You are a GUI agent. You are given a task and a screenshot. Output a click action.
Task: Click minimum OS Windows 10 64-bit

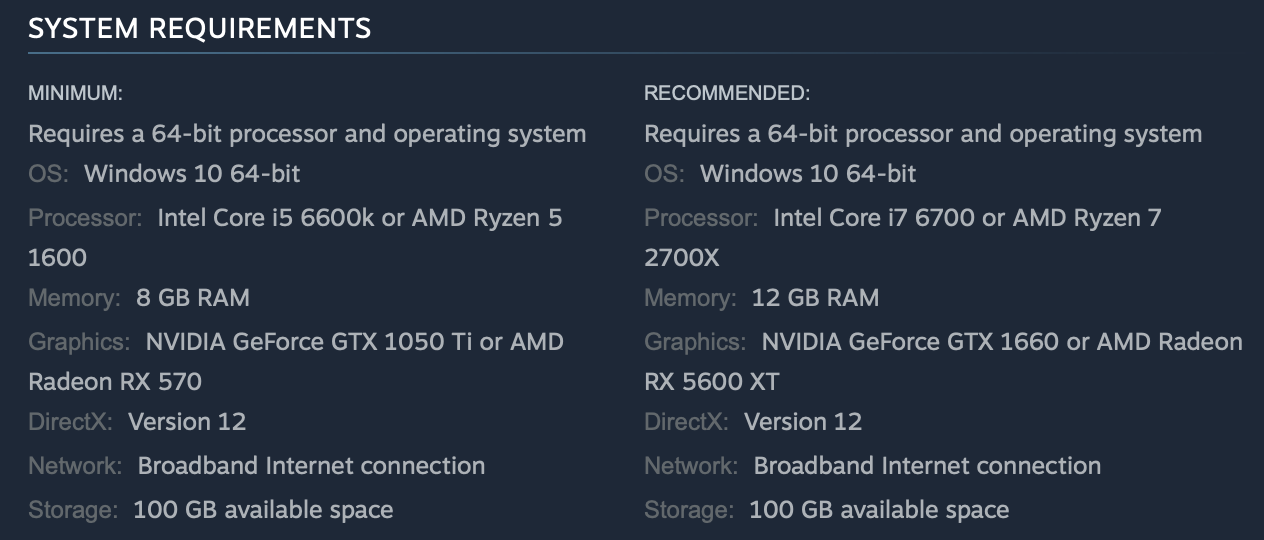tap(192, 174)
